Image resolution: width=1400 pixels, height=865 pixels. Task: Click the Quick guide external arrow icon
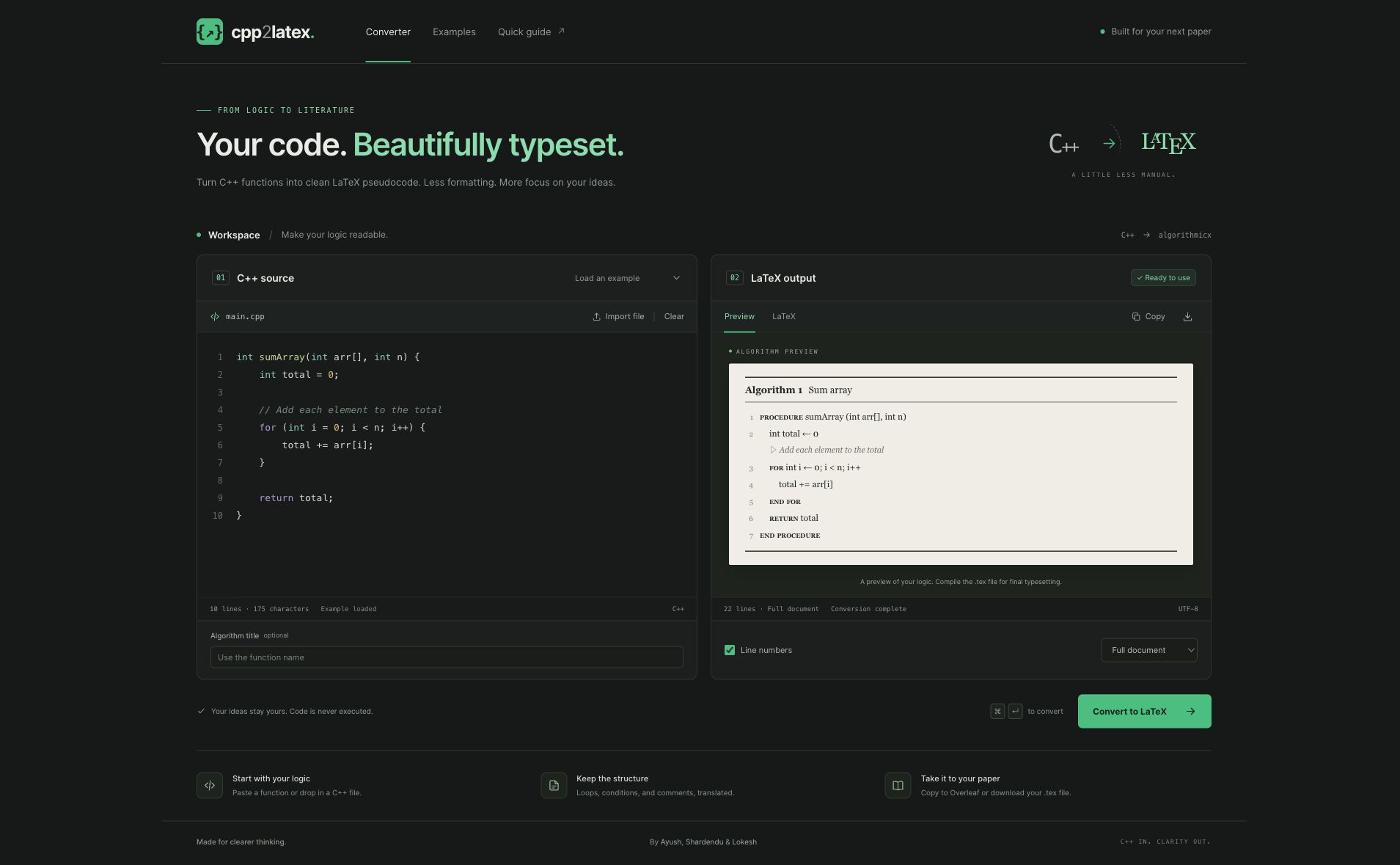click(x=562, y=31)
